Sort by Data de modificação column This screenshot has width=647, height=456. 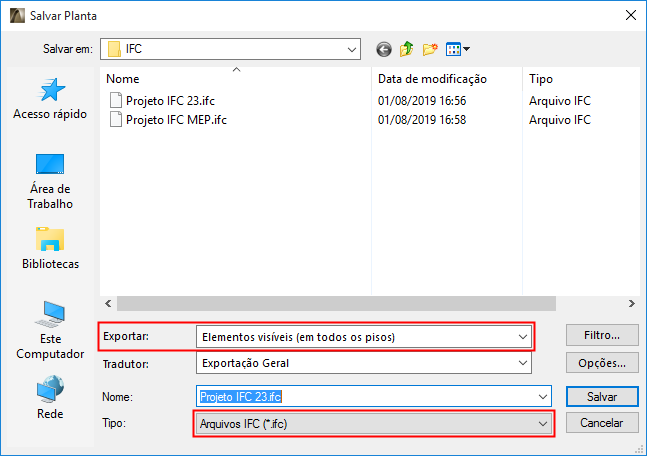point(432,78)
